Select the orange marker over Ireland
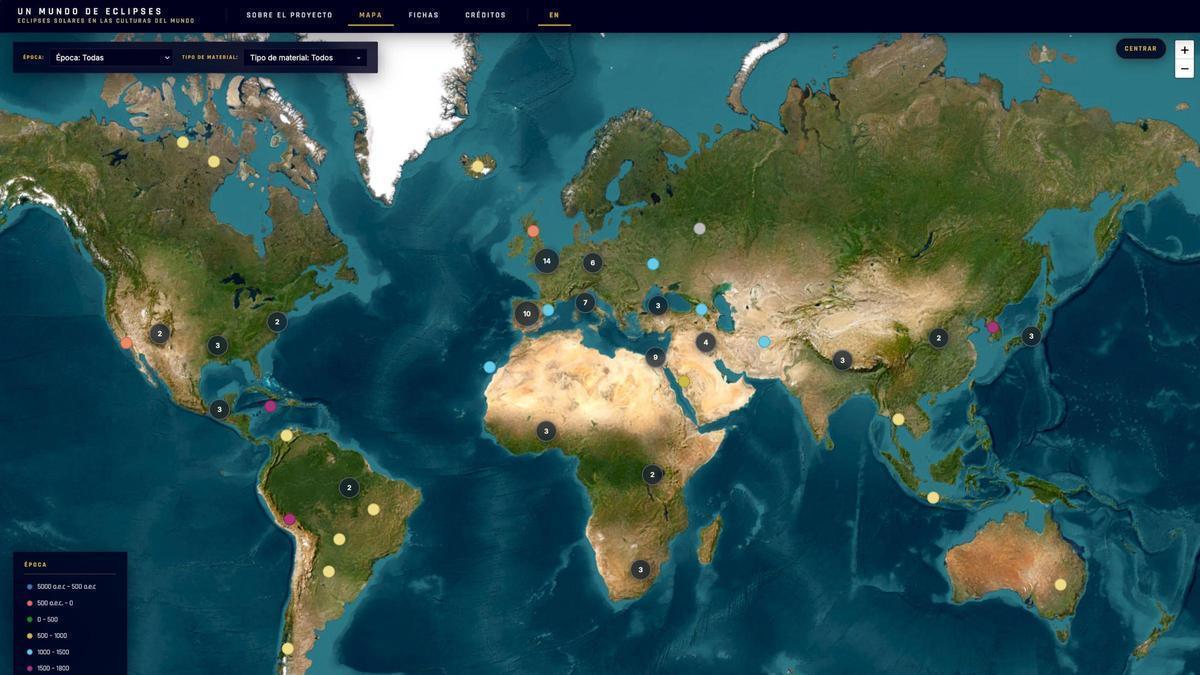Image resolution: width=1200 pixels, height=675 pixels. point(533,231)
